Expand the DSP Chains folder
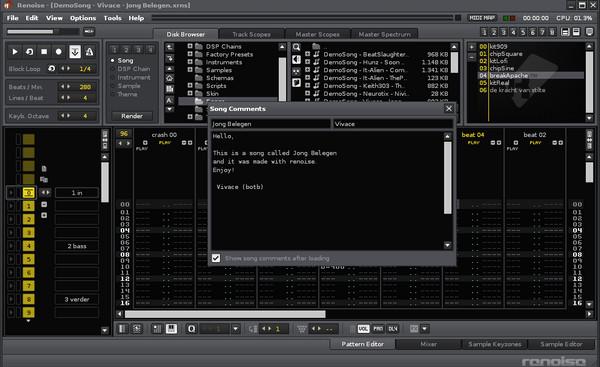The height and width of the screenshot is (367, 600). coord(190,46)
